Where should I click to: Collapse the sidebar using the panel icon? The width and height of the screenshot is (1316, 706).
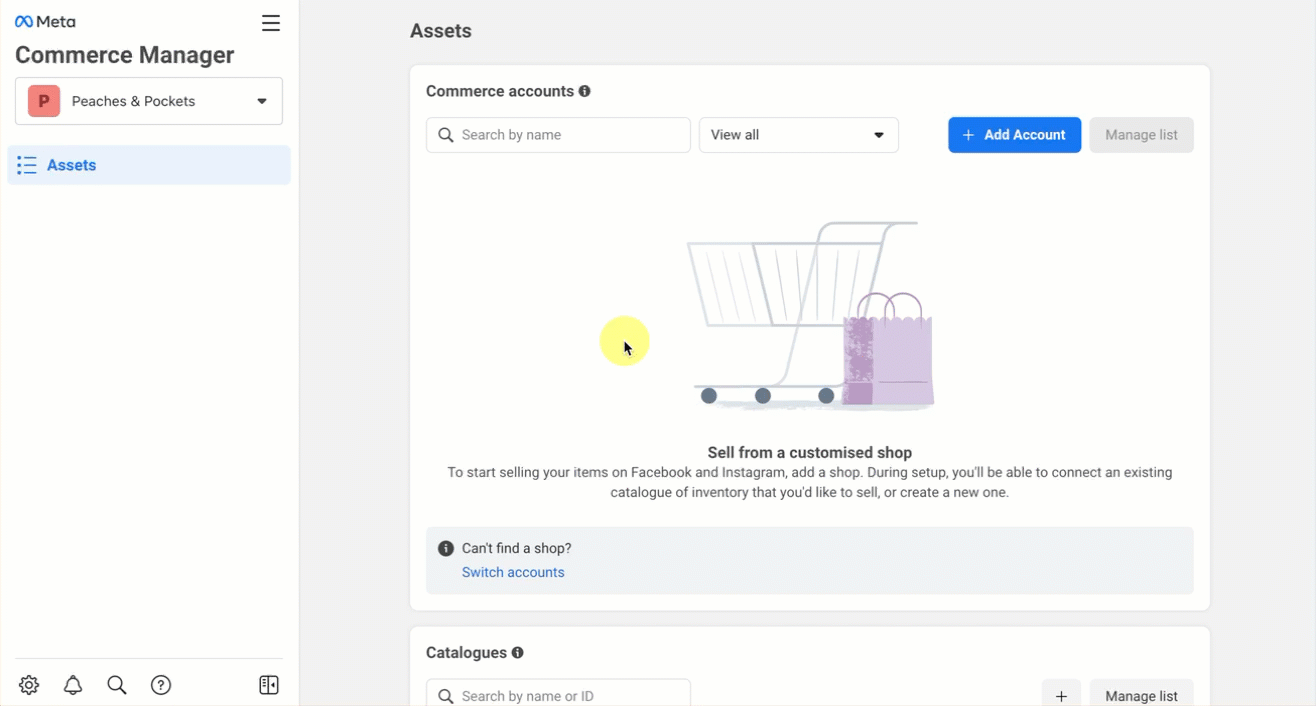(x=268, y=685)
